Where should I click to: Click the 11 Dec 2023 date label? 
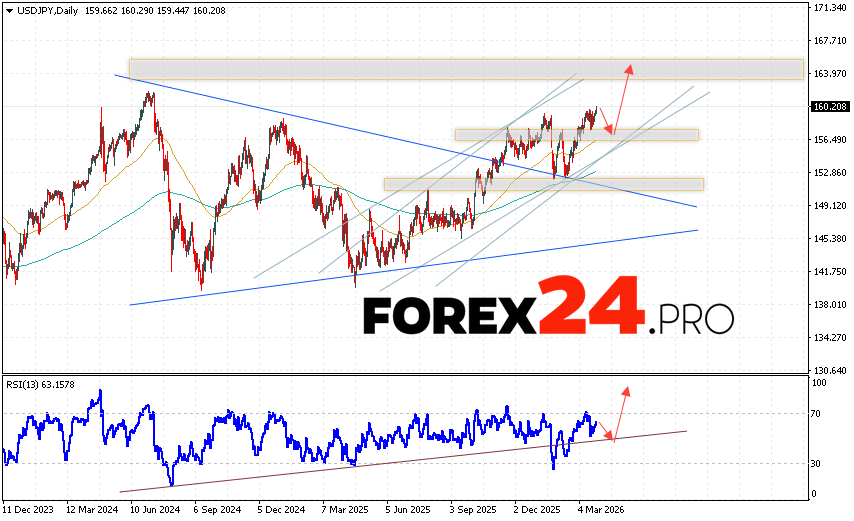(30, 508)
